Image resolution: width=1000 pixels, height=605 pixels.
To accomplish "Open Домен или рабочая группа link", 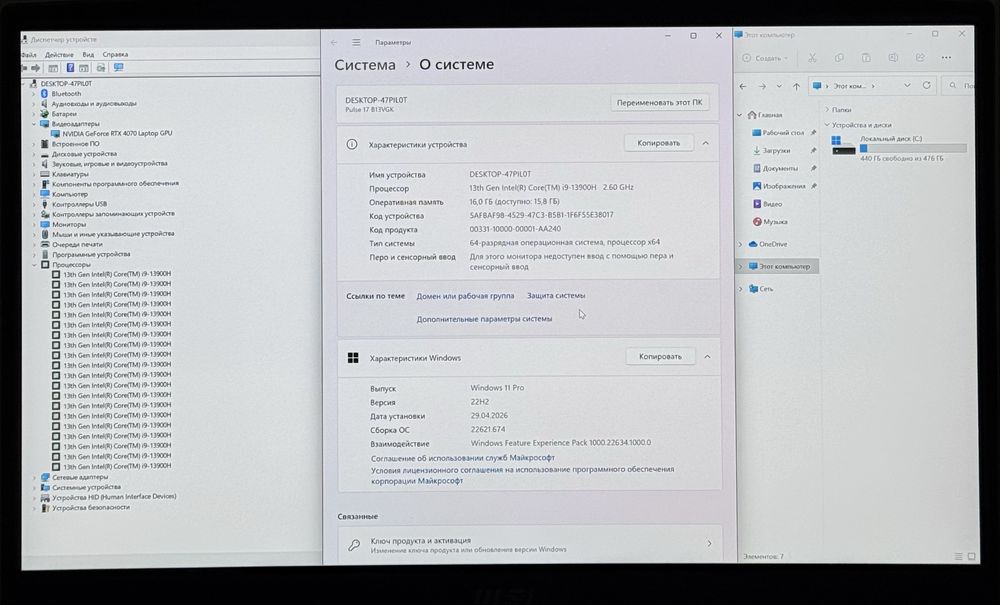I will coord(465,296).
